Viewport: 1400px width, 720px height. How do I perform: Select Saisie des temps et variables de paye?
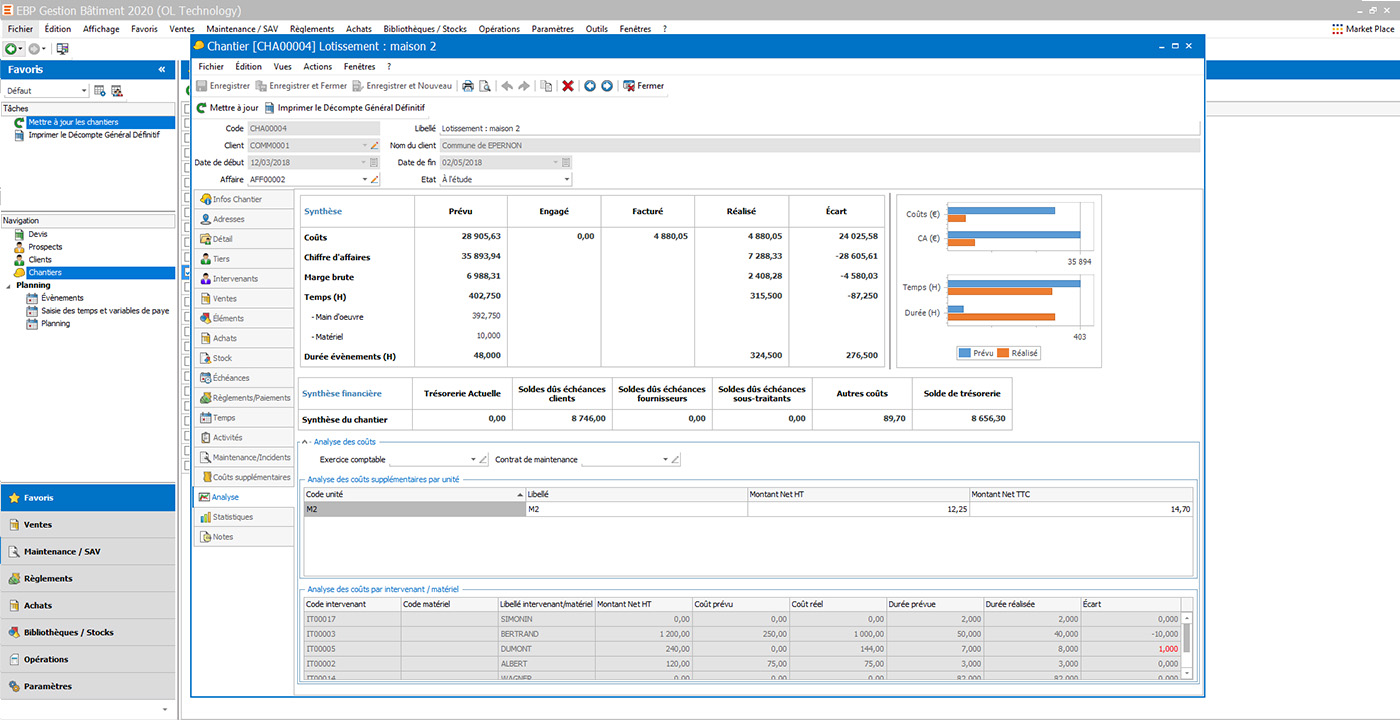[105, 311]
